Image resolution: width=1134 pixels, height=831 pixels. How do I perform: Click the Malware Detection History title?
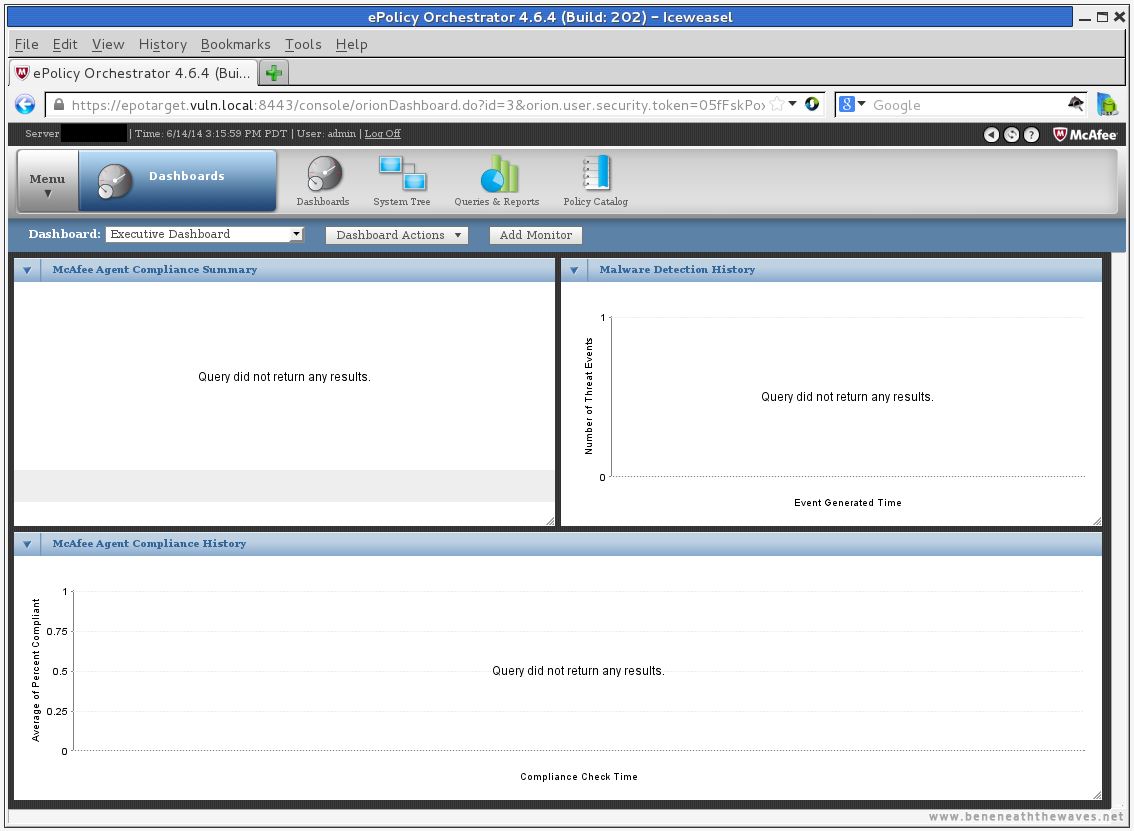(x=677, y=270)
